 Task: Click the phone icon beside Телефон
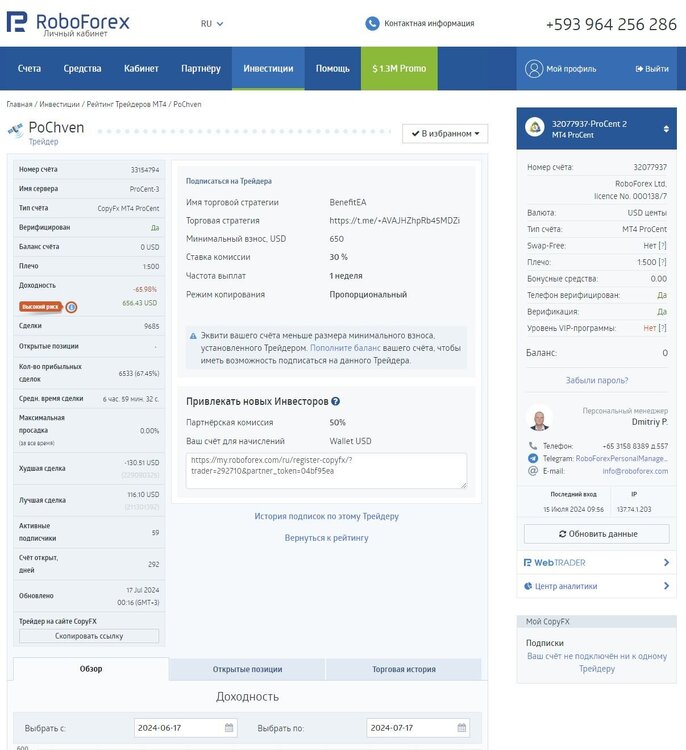click(532, 445)
